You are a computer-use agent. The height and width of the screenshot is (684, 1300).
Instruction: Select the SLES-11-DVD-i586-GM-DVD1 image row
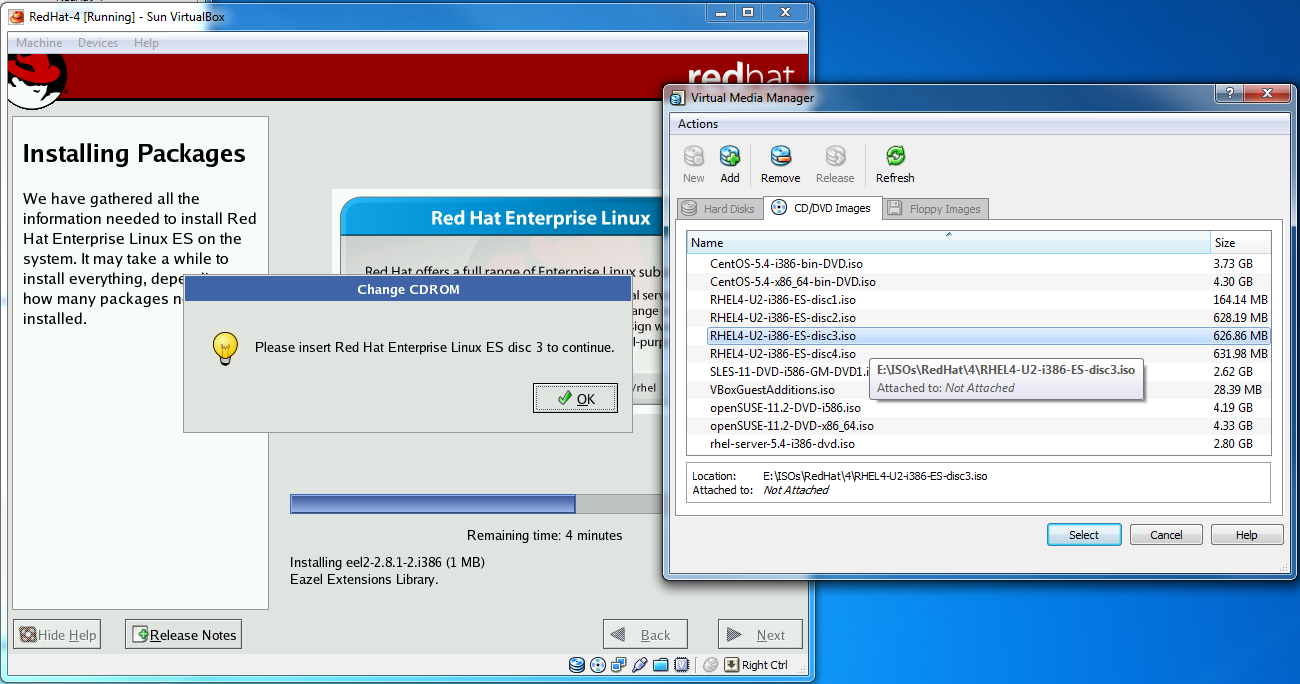(x=978, y=372)
